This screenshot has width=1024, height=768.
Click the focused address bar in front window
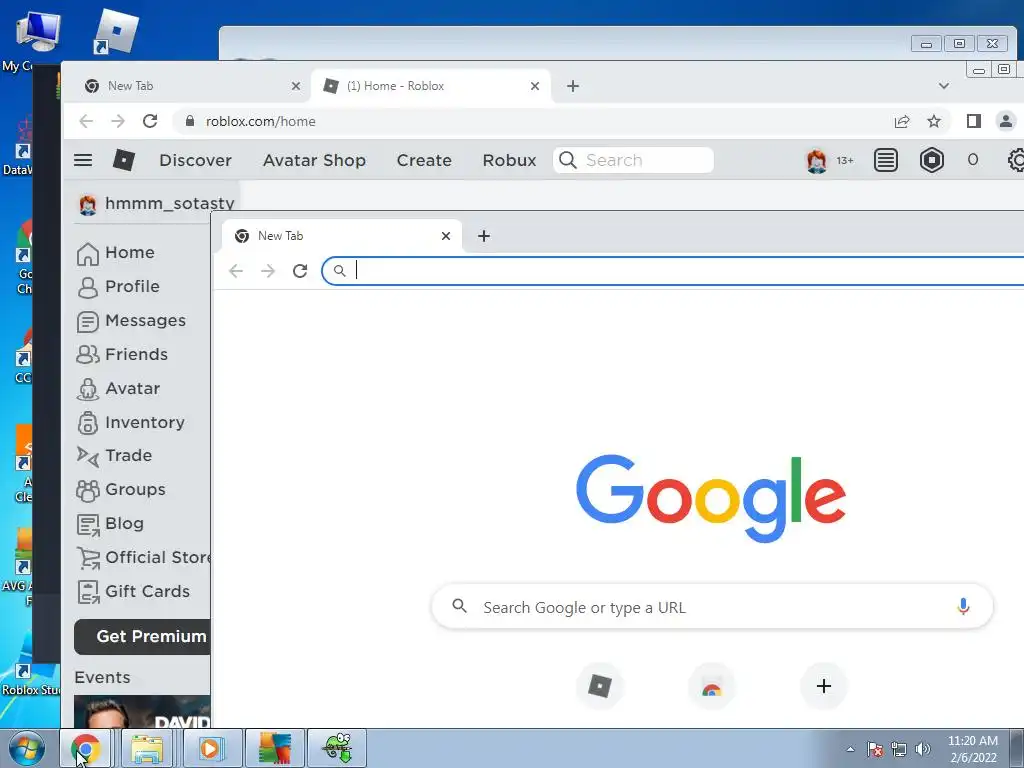tap(673, 271)
